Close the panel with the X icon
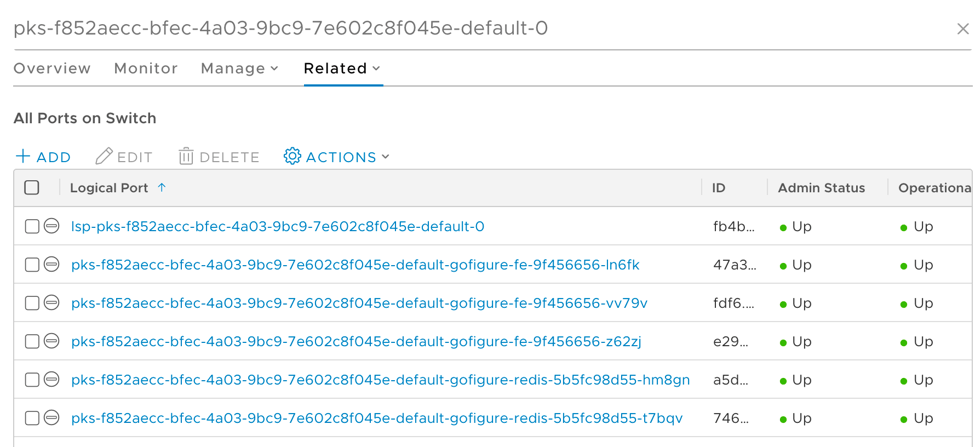The height and width of the screenshot is (447, 975). [x=962, y=29]
